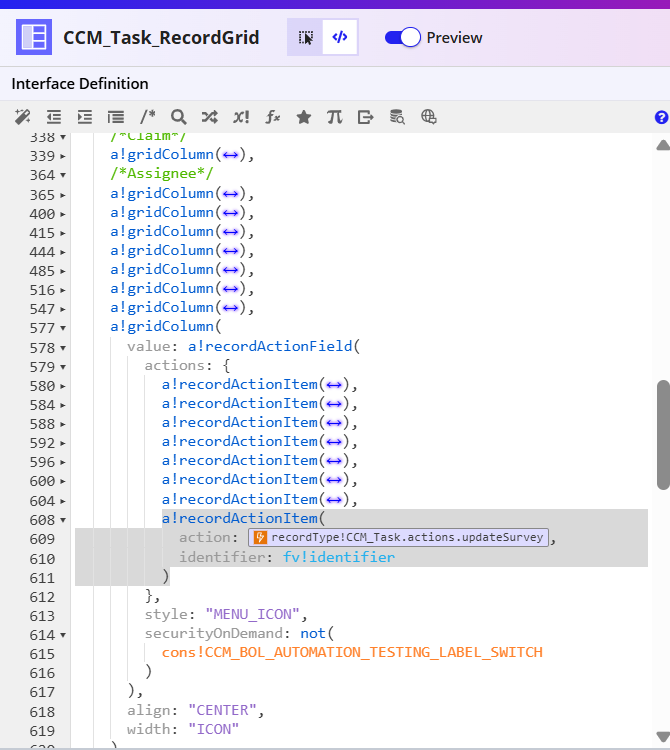Click the record action icon in updateSurvey chip
This screenshot has height=750, width=670.
(260, 537)
